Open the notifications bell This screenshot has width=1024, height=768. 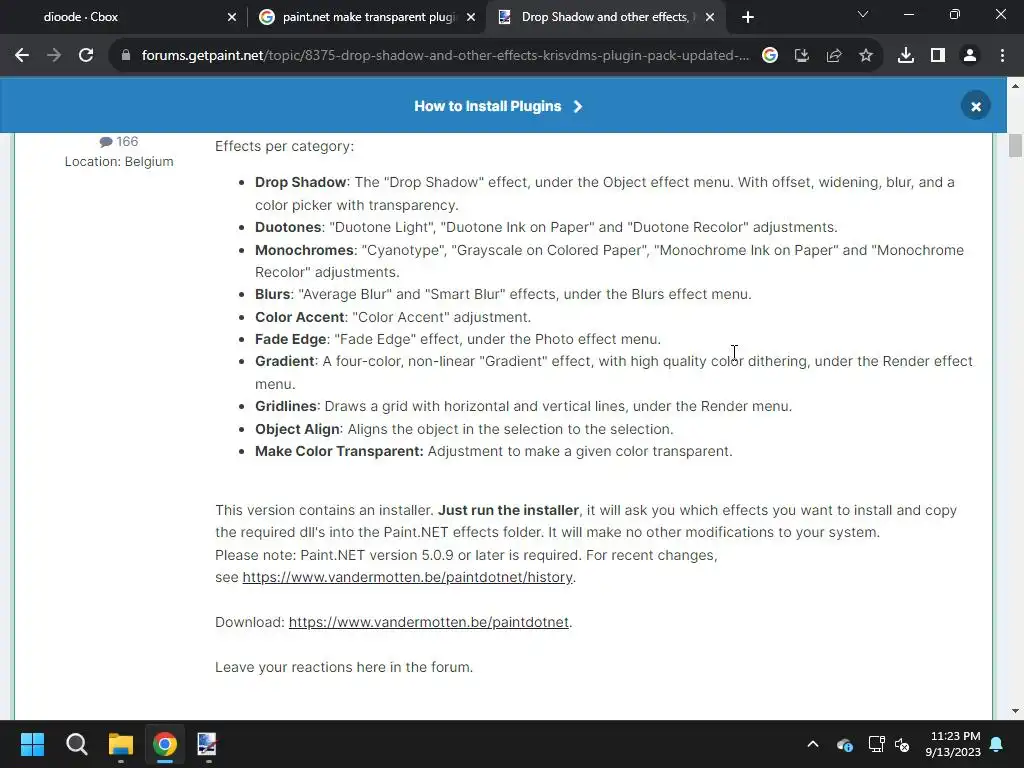click(997, 744)
